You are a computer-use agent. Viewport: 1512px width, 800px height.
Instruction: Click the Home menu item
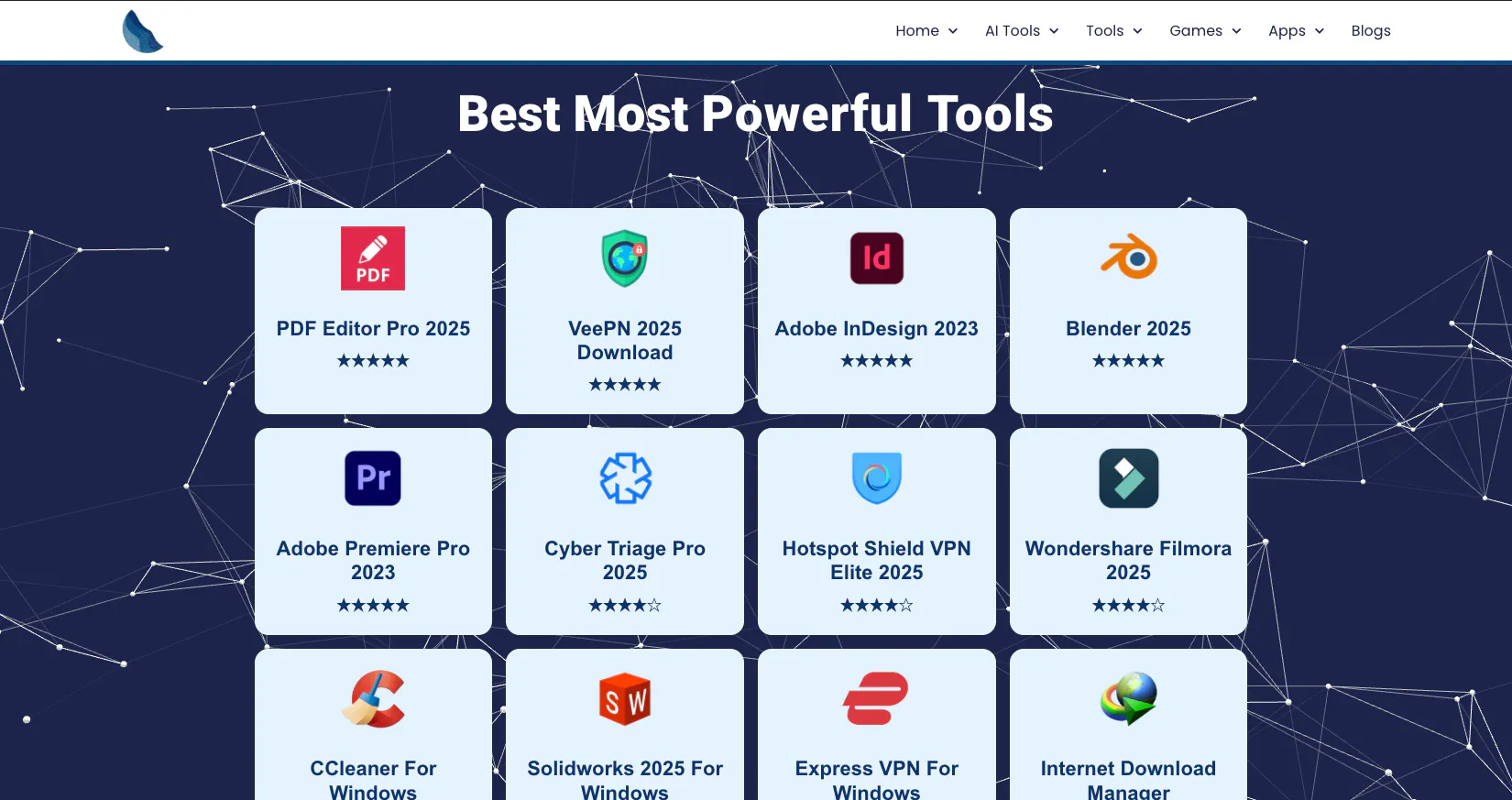[917, 31]
